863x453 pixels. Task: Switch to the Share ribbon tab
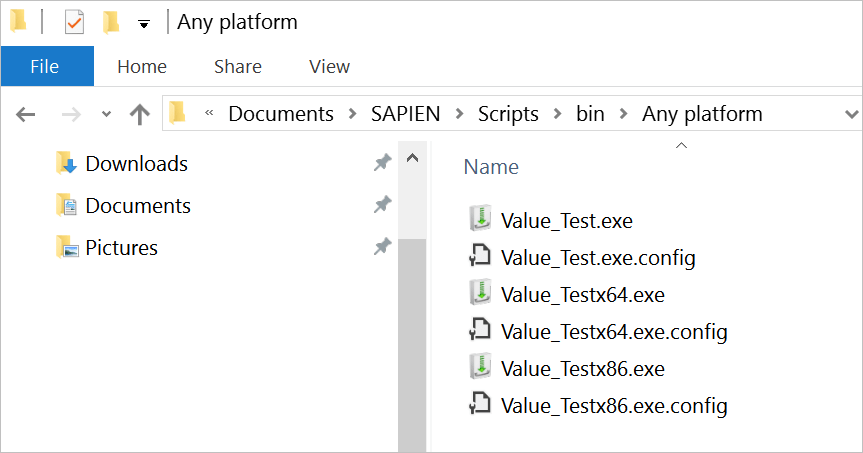(238, 67)
